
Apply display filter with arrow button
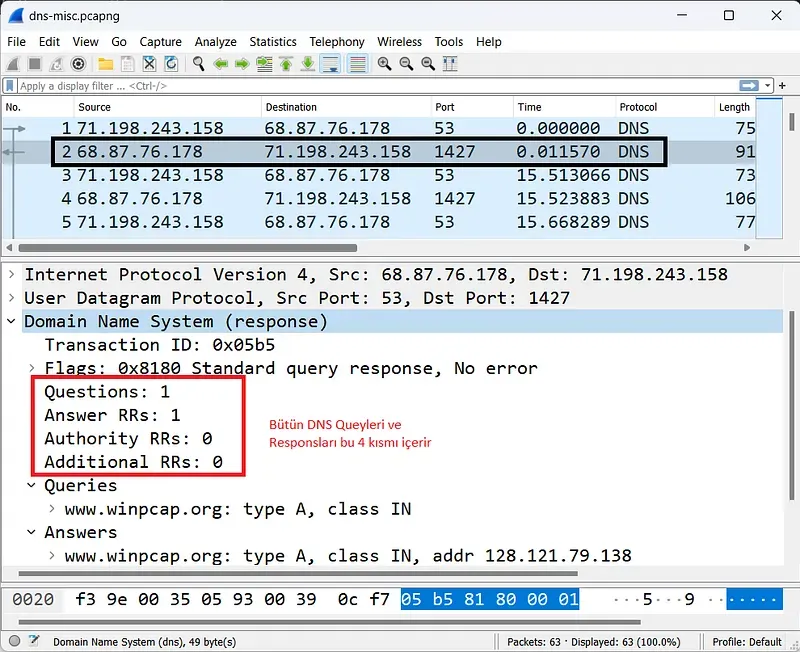748,86
